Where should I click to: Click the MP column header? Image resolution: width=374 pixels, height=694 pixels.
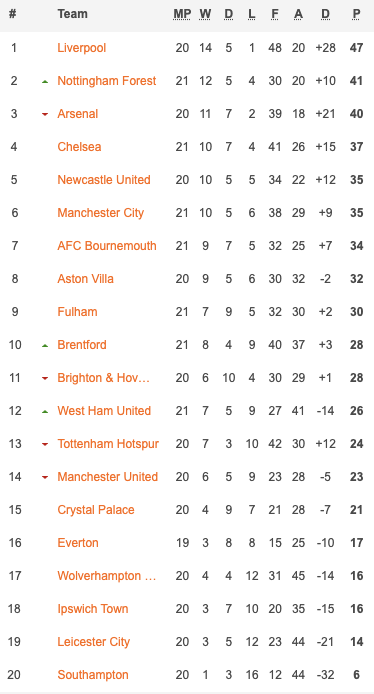pos(182,14)
